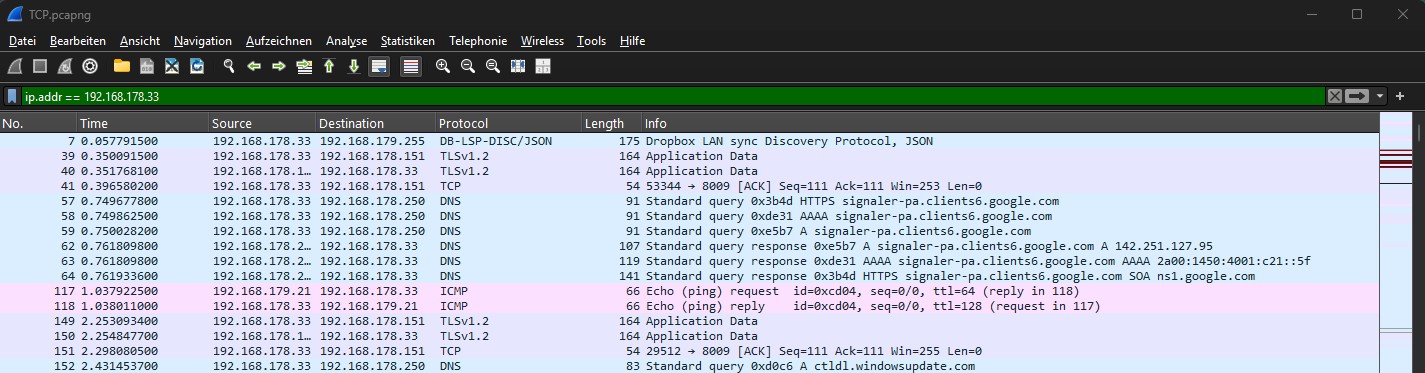Select packet 64 SOA response row
Viewport: 1425px width, 373px height.
point(689,276)
